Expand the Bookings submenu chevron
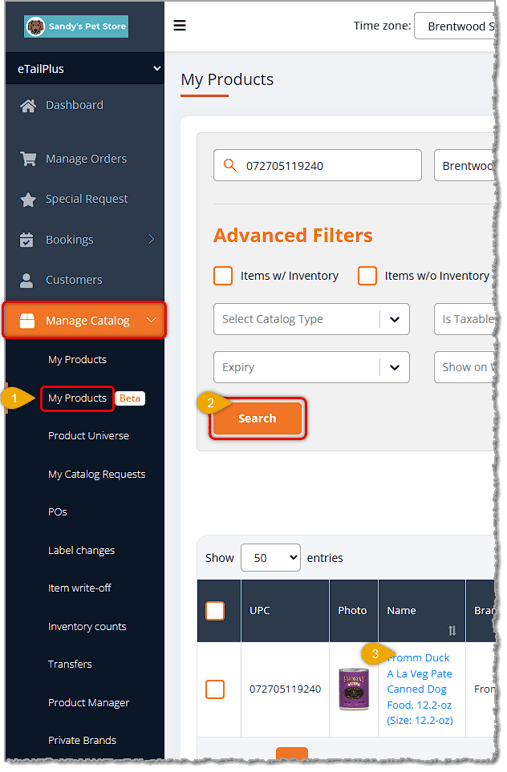 [x=151, y=239]
